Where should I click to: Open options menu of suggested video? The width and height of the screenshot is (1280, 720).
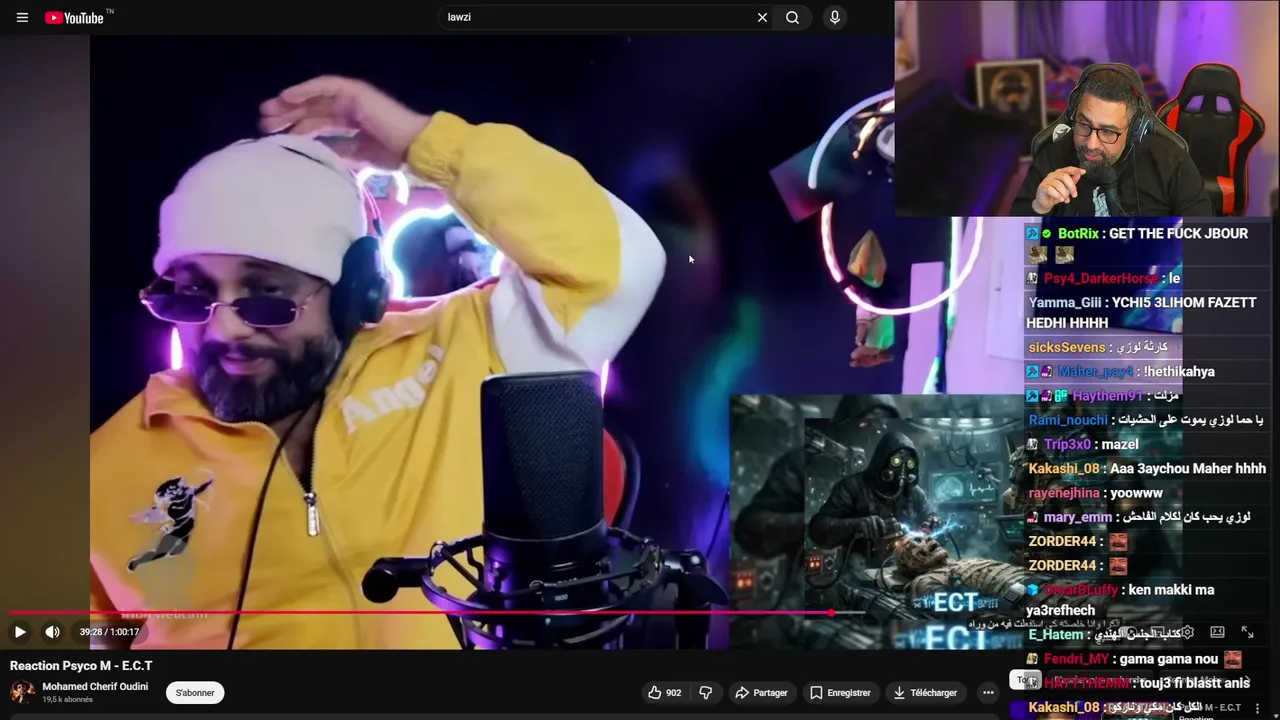coord(1258,708)
